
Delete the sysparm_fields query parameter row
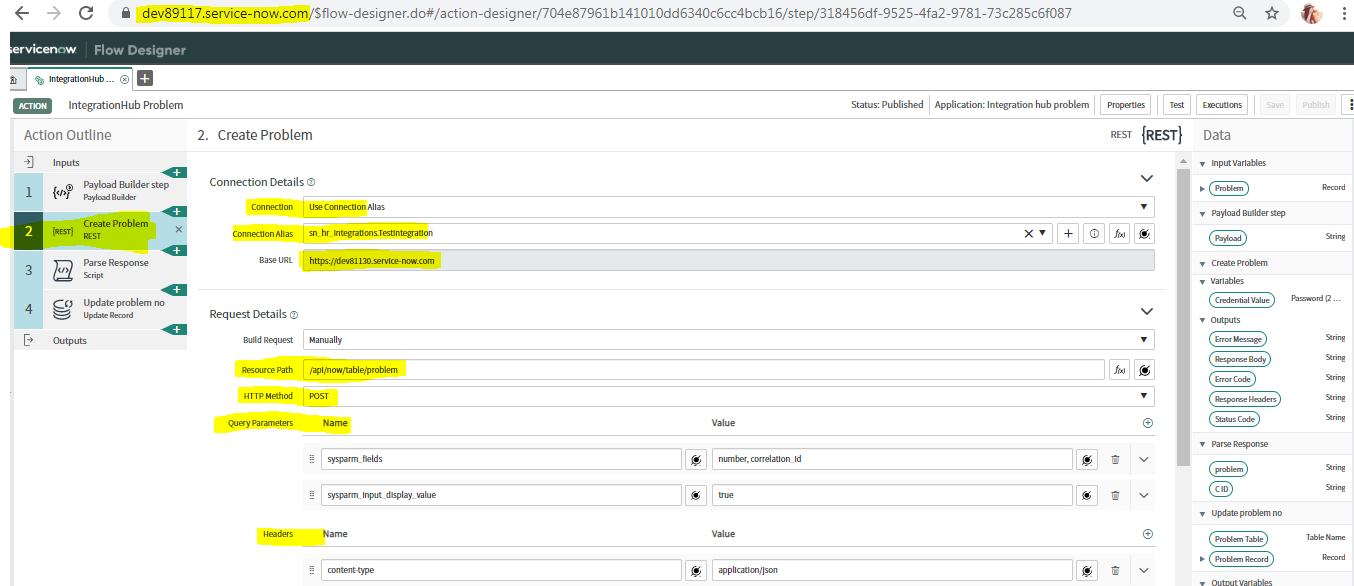pos(1115,458)
